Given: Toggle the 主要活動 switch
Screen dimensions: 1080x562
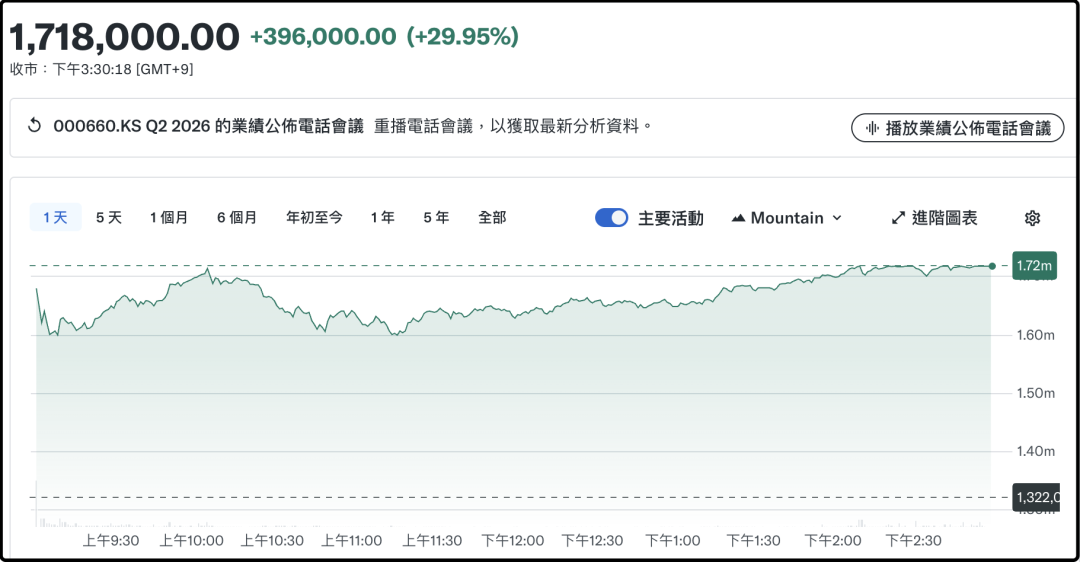Looking at the screenshot, I should (x=612, y=218).
